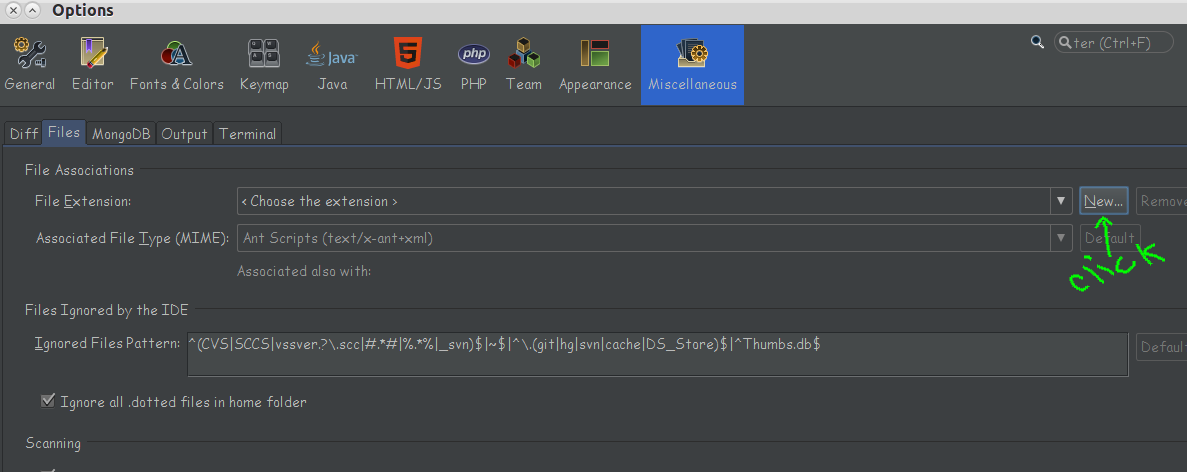Click the 'Files Ignored by the IDE' heading
1187x472 pixels.
click(x=107, y=309)
